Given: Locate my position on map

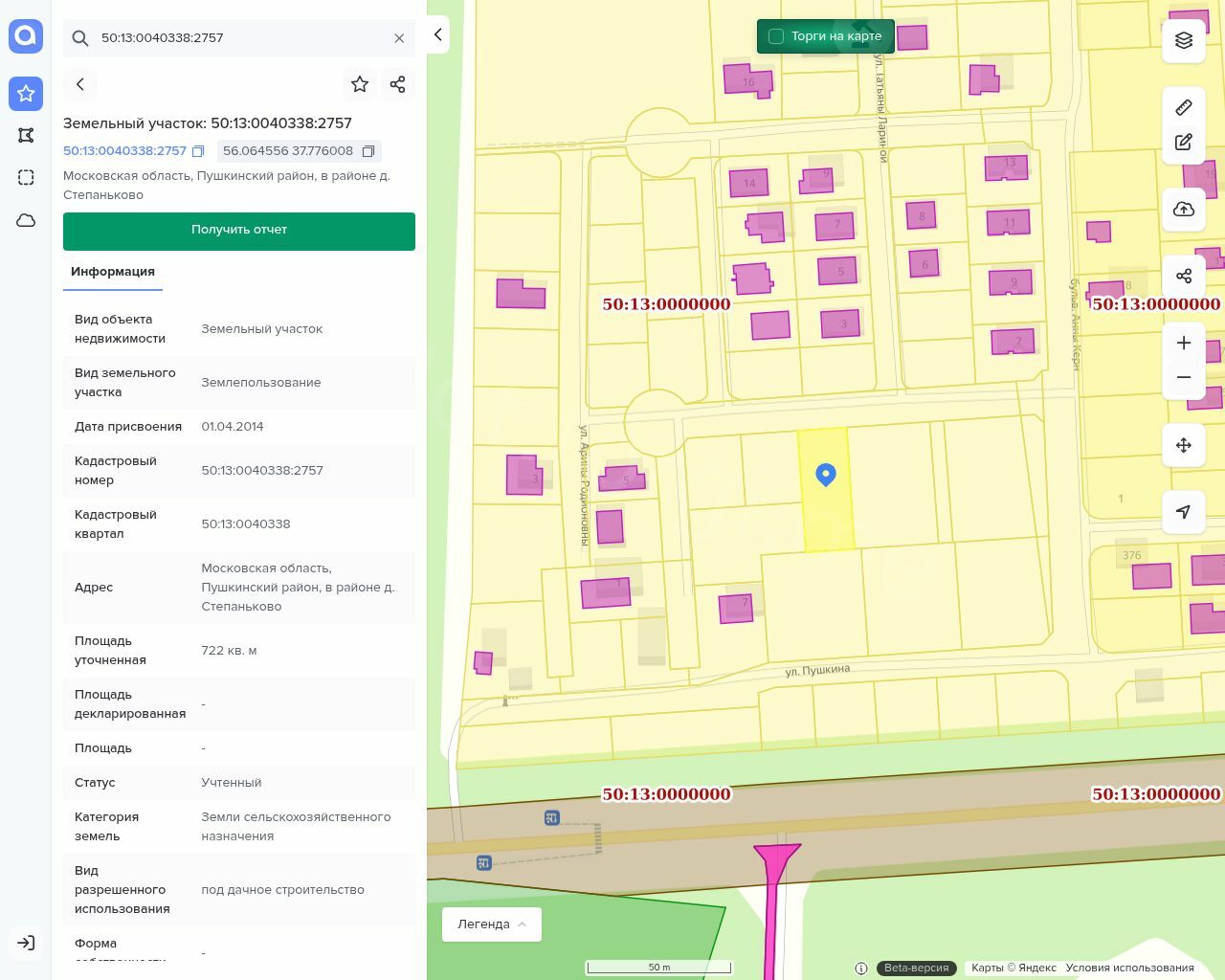Looking at the screenshot, I should pyautogui.click(x=1184, y=512).
